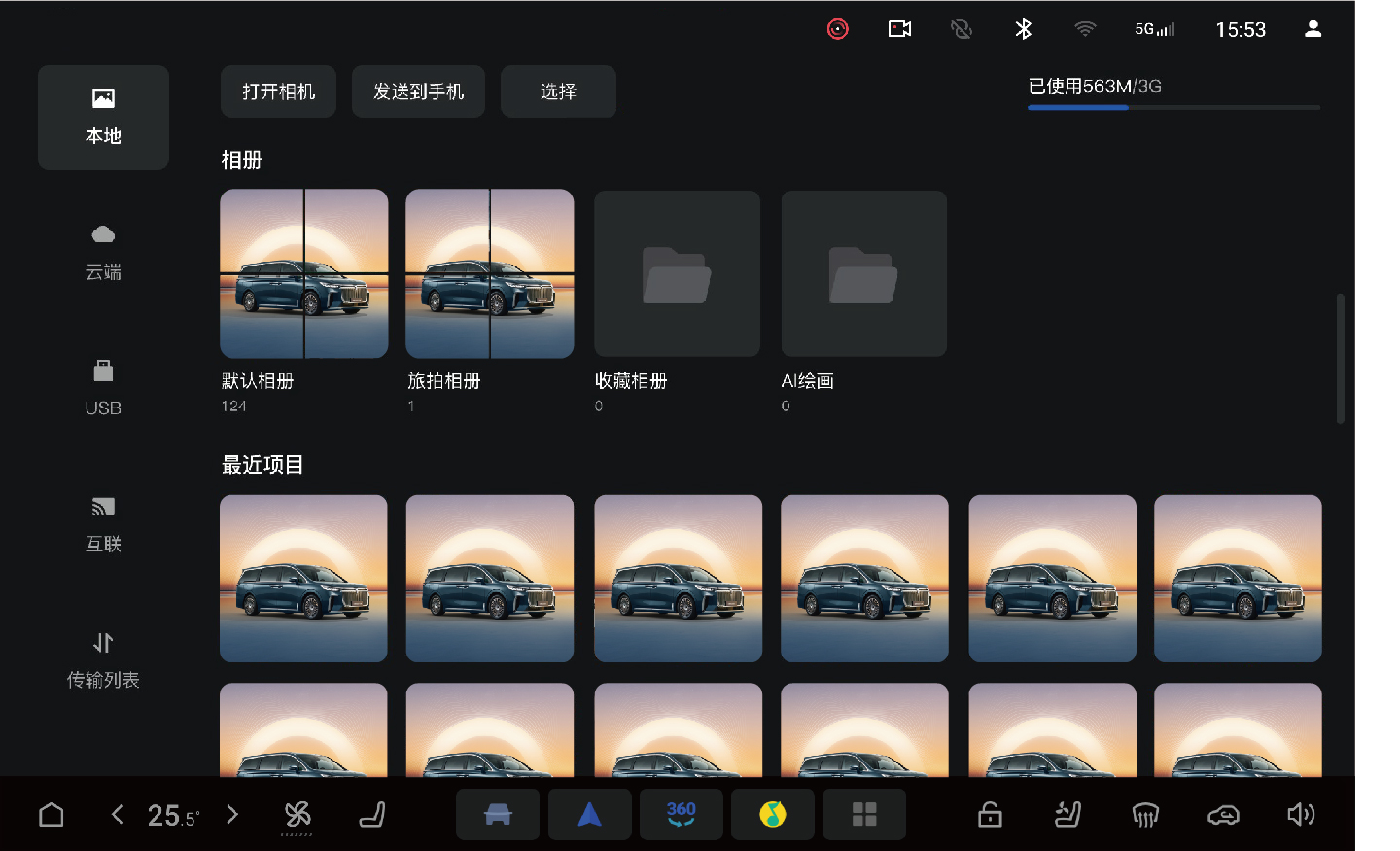Switch to the Cloud (云端) tab
This screenshot has height=851, width=1400.
click(103, 253)
